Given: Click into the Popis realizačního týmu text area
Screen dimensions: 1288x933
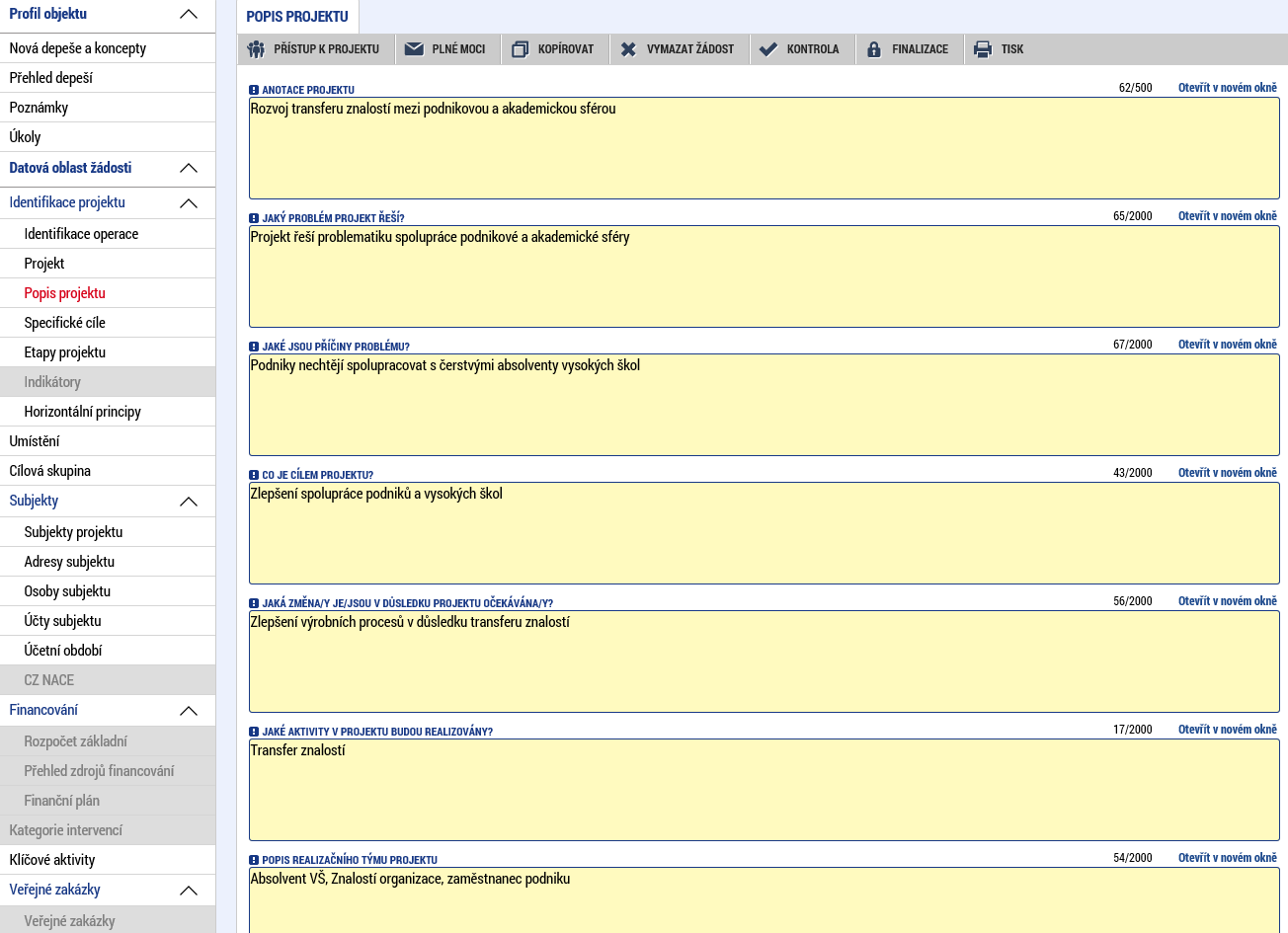Looking at the screenshot, I should (x=765, y=900).
